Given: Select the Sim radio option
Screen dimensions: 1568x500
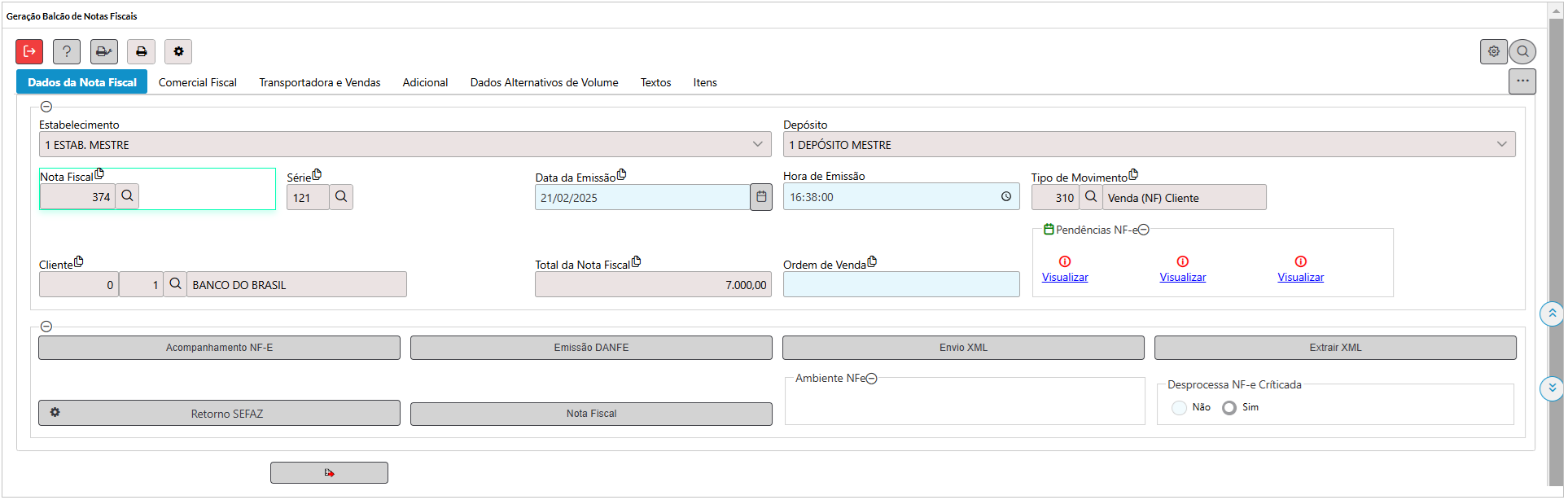Looking at the screenshot, I should coord(1229,408).
